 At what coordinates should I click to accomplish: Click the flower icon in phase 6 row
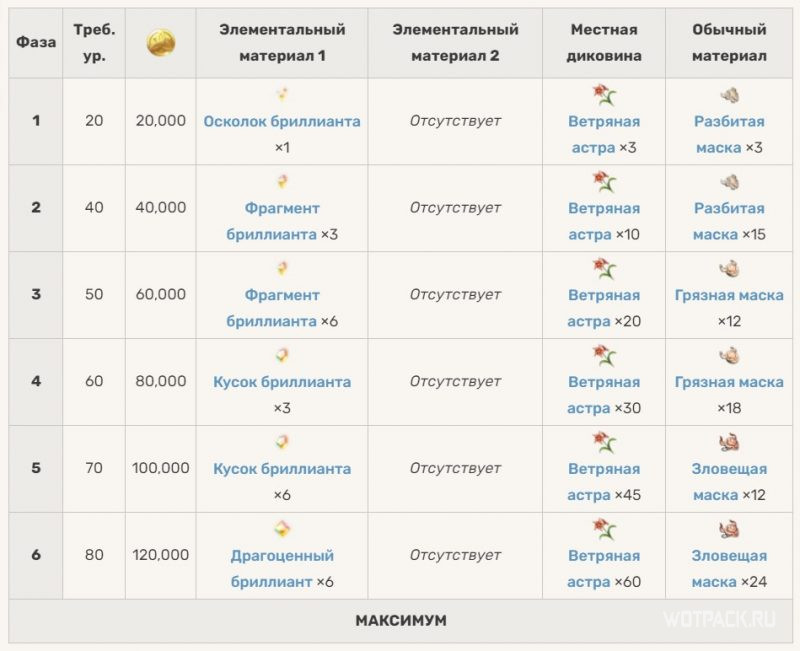604,529
